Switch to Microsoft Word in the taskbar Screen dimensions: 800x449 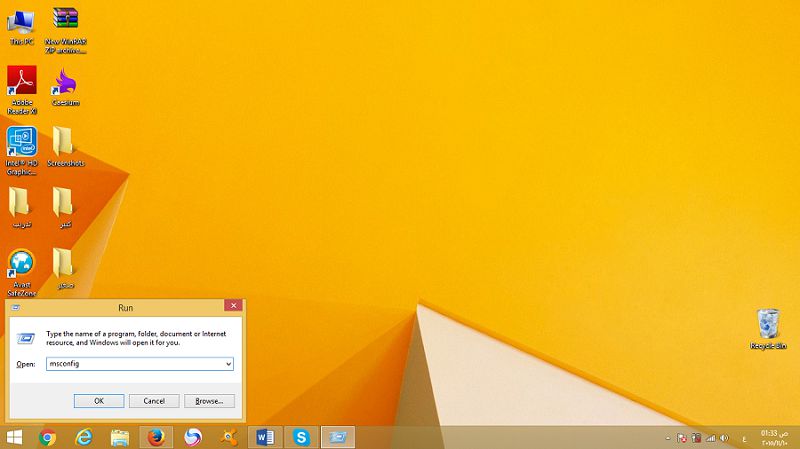265,437
